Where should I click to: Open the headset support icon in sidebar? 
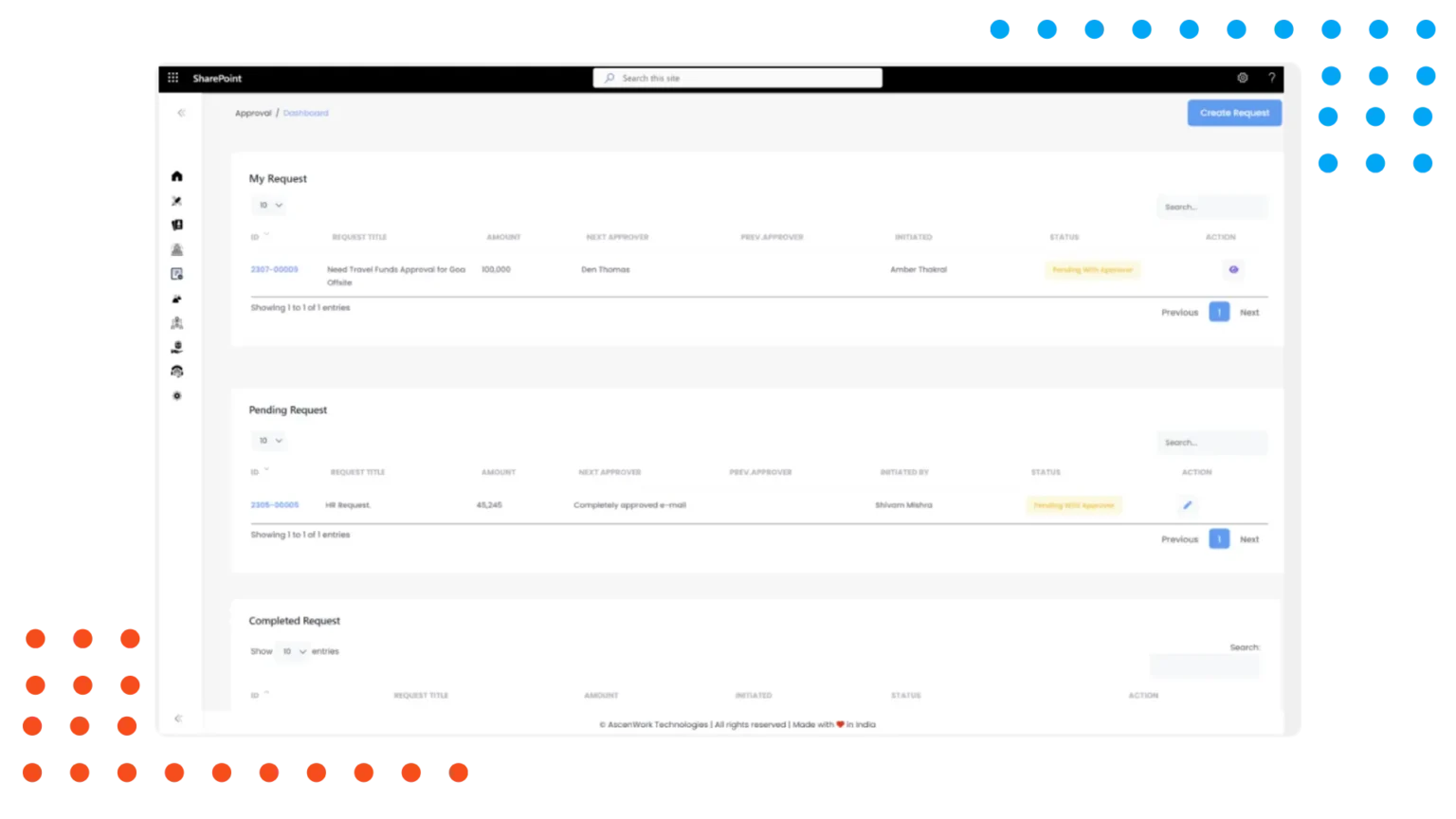coord(176,372)
